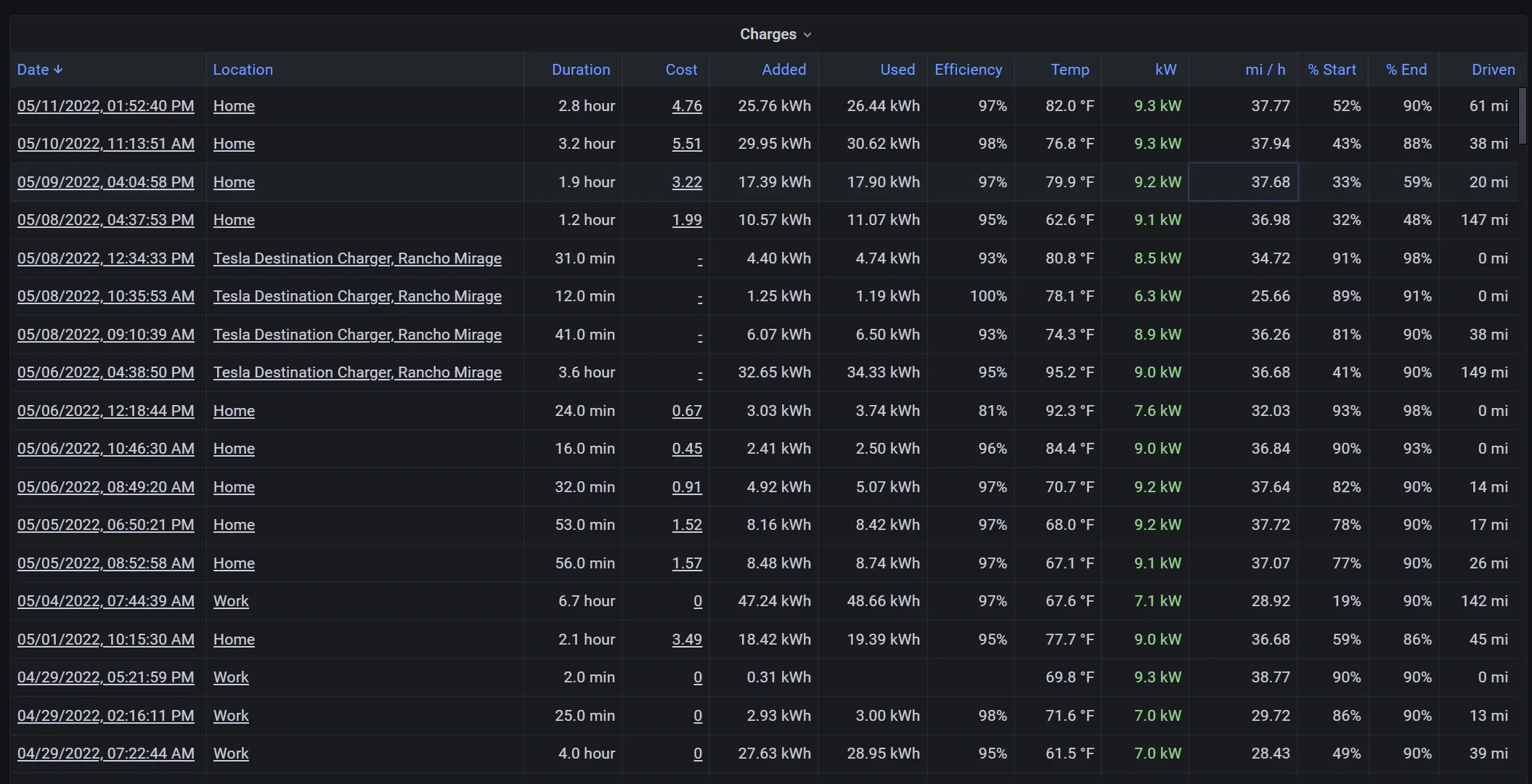Open charge dated 05/09/2022, 04:04:58 PM
Viewport: 1532px width, 784px height.
tap(106, 182)
